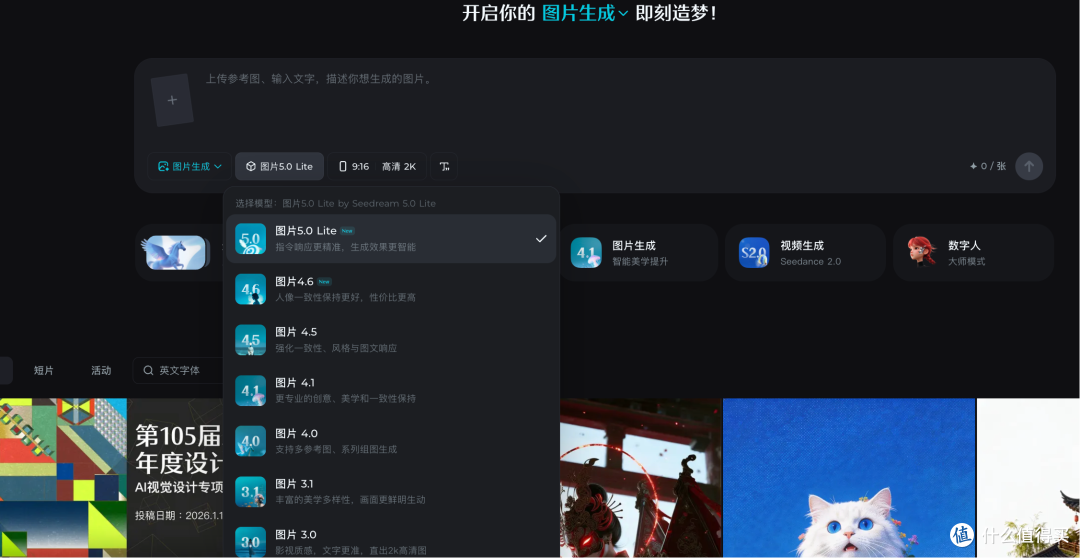Select the 图片 3.0 model option
Screen dimensions: 1080x558
tap(391, 541)
